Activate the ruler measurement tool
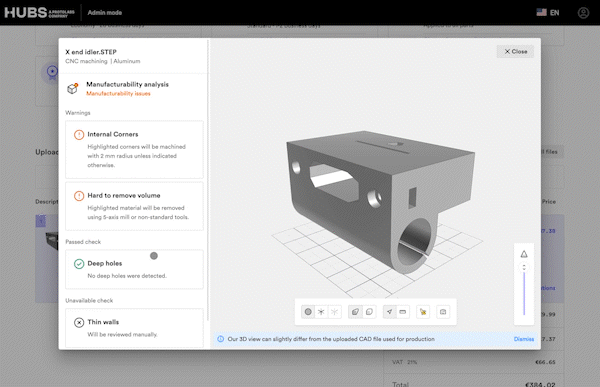 [403, 312]
